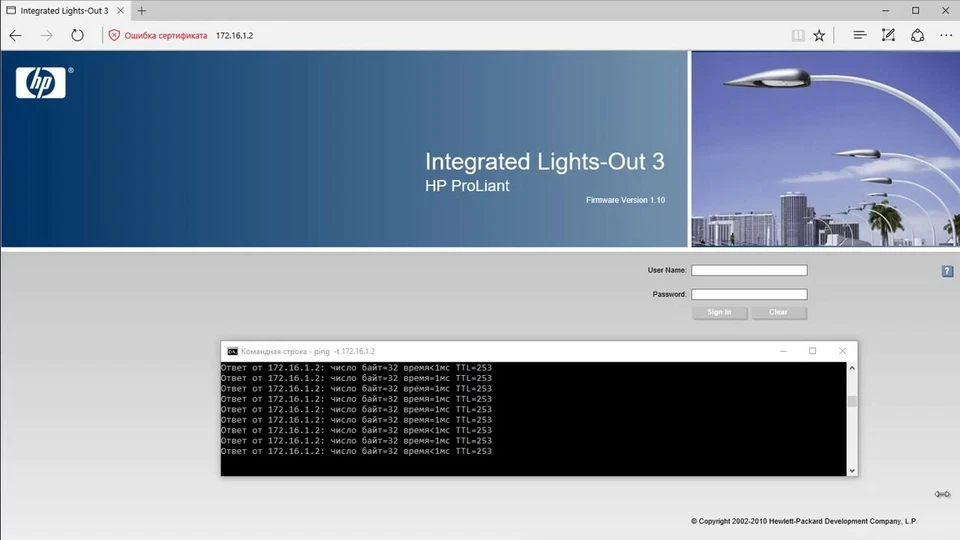This screenshot has width=960, height=540.
Task: Maximize the browser window
Action: [x=915, y=10]
